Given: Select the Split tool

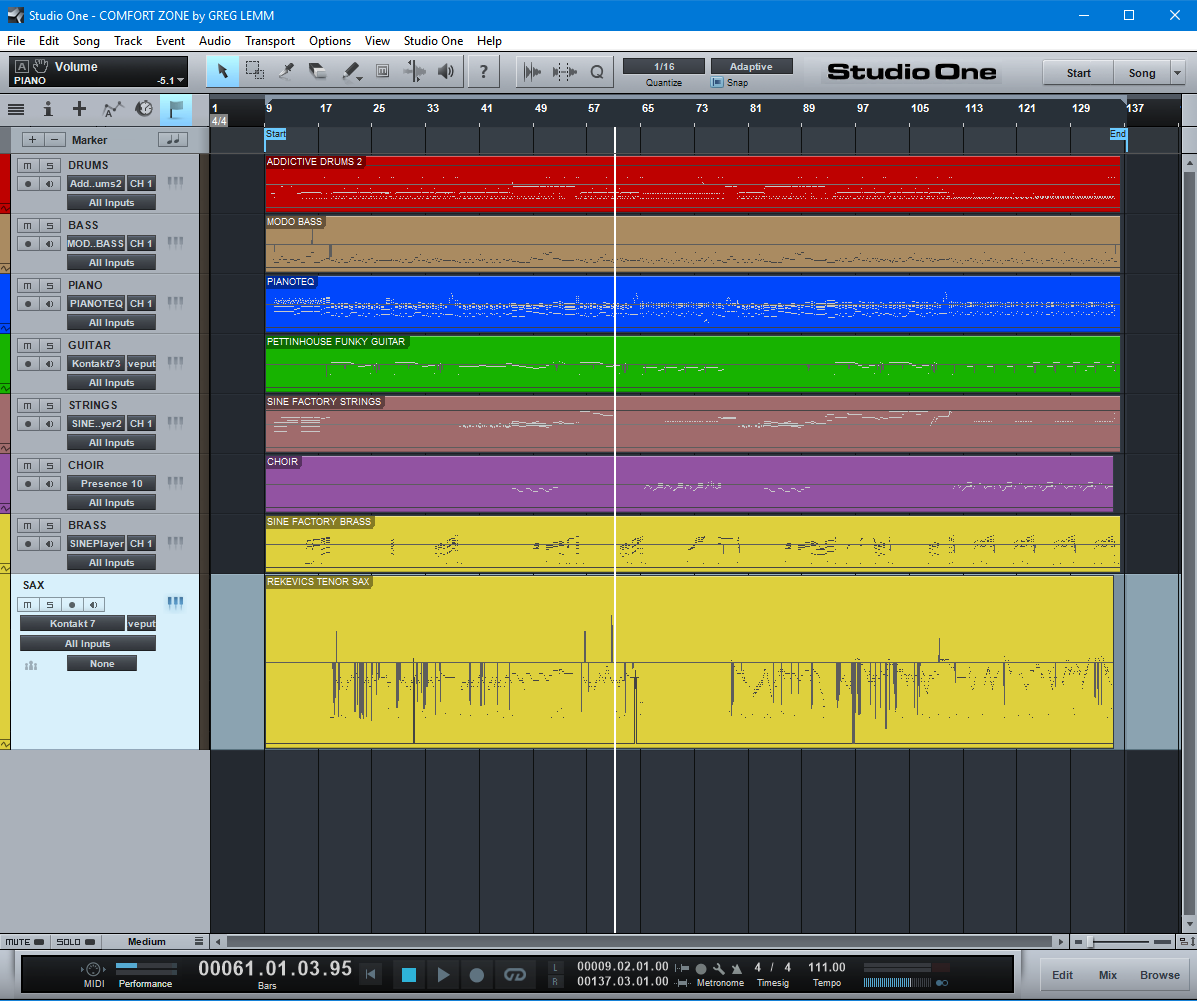Looking at the screenshot, I should point(286,72).
